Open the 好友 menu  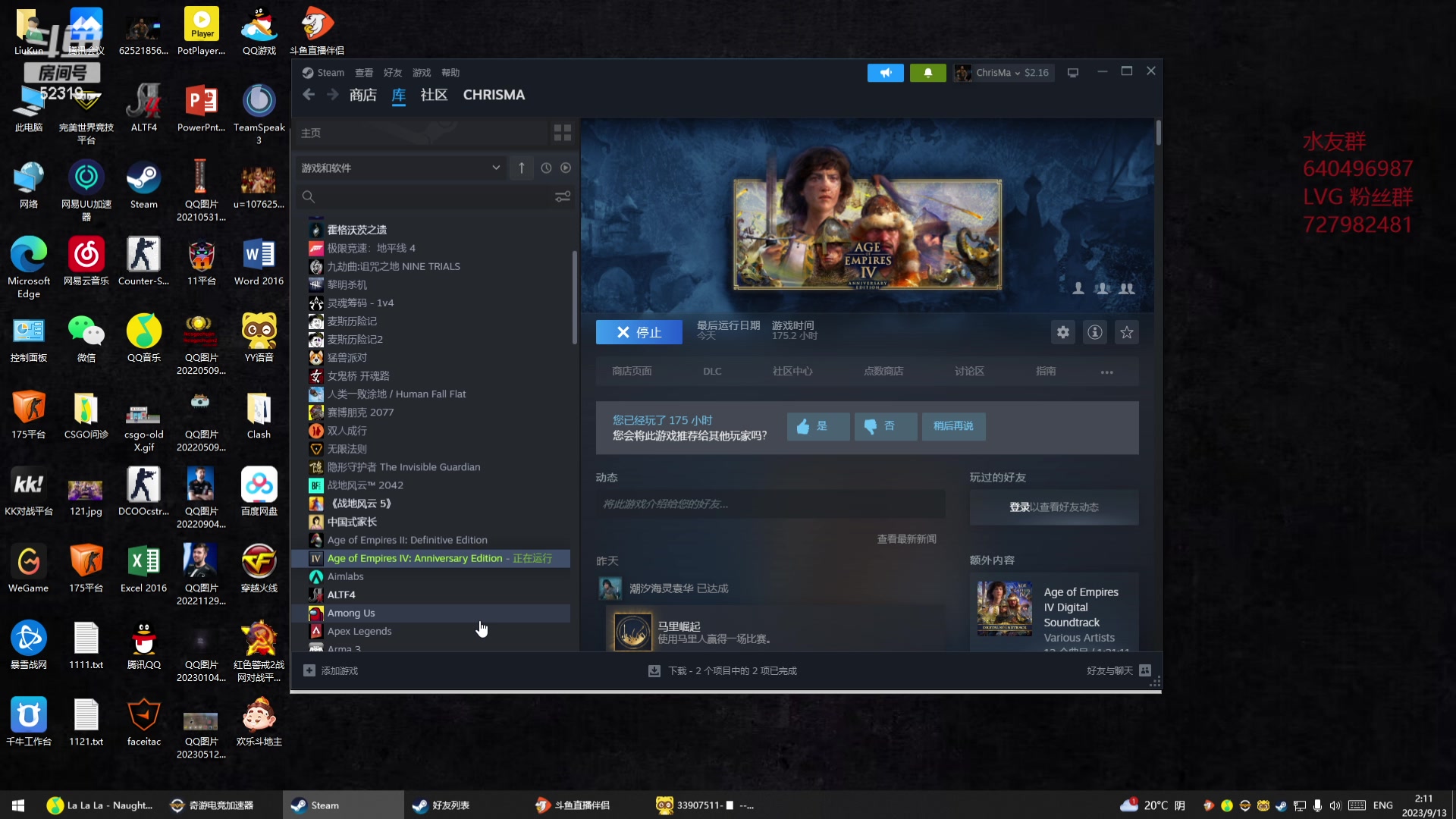(x=393, y=73)
